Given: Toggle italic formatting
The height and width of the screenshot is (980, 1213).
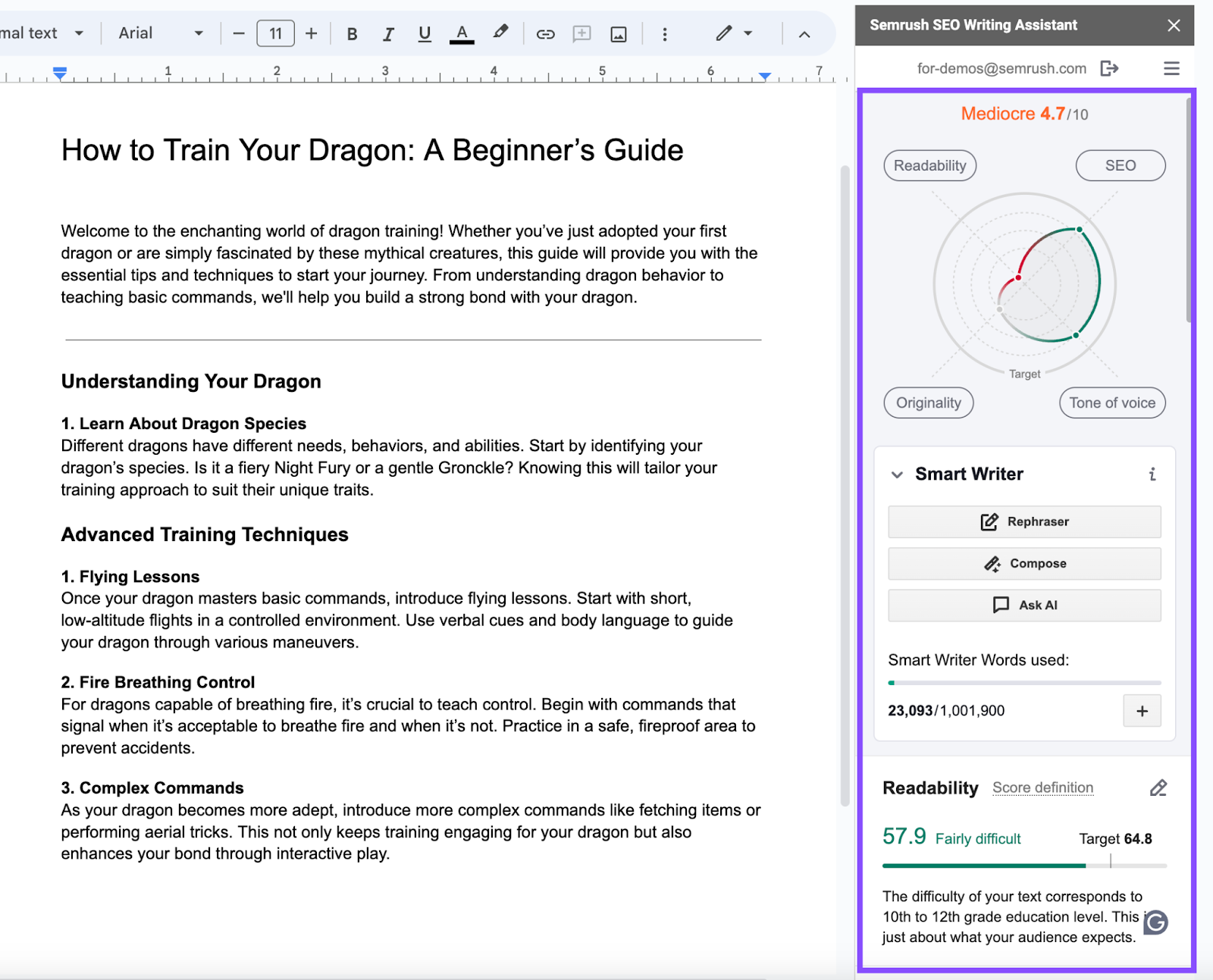Looking at the screenshot, I should pyautogui.click(x=388, y=34).
